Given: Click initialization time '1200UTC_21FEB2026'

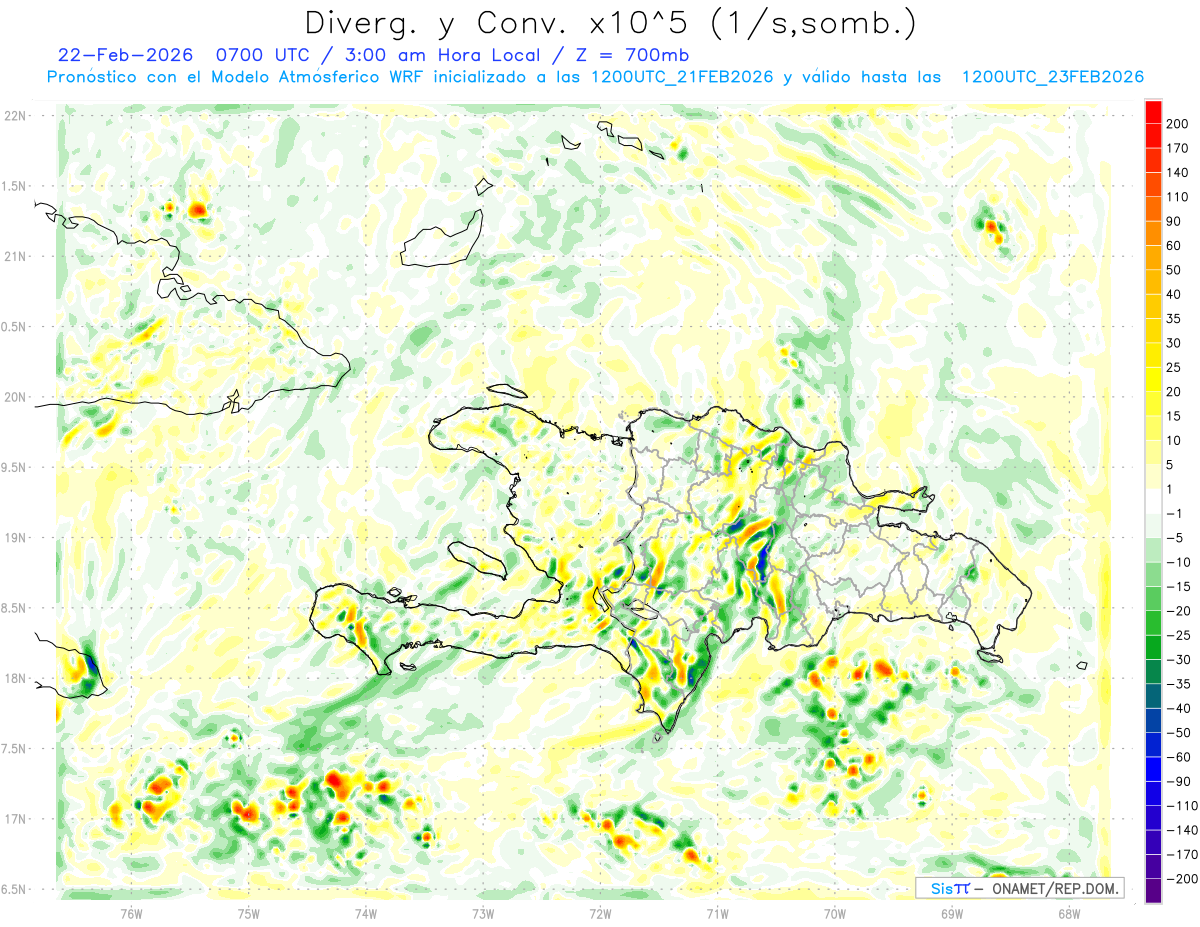Looking at the screenshot, I should point(682,77).
